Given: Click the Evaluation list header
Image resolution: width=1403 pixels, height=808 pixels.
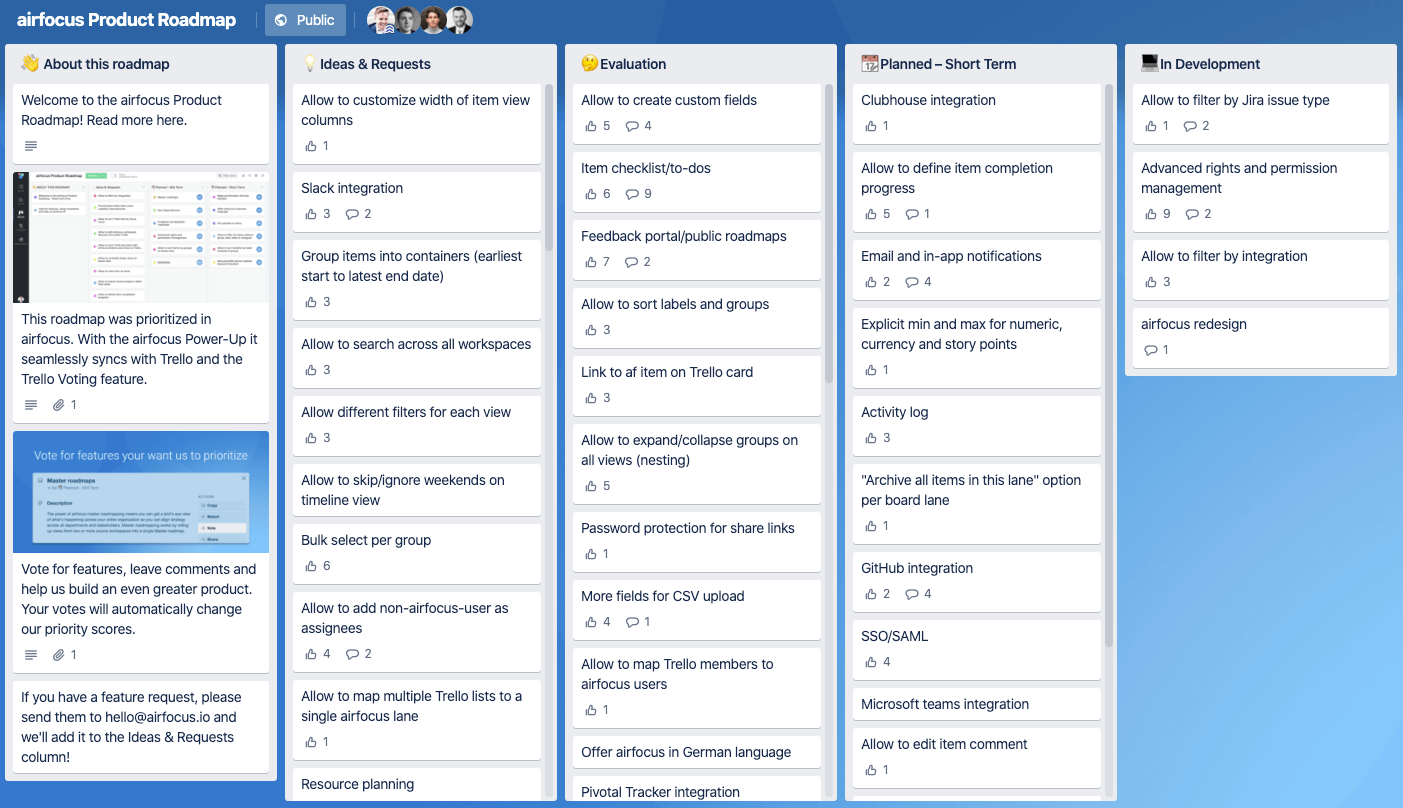Looking at the screenshot, I should tap(701, 64).
